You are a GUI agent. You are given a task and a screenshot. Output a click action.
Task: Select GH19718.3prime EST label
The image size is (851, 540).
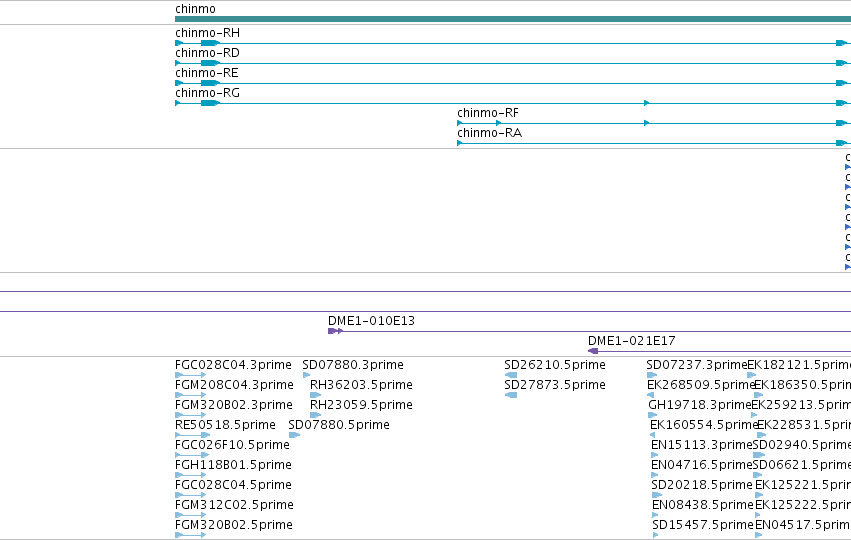click(700, 405)
